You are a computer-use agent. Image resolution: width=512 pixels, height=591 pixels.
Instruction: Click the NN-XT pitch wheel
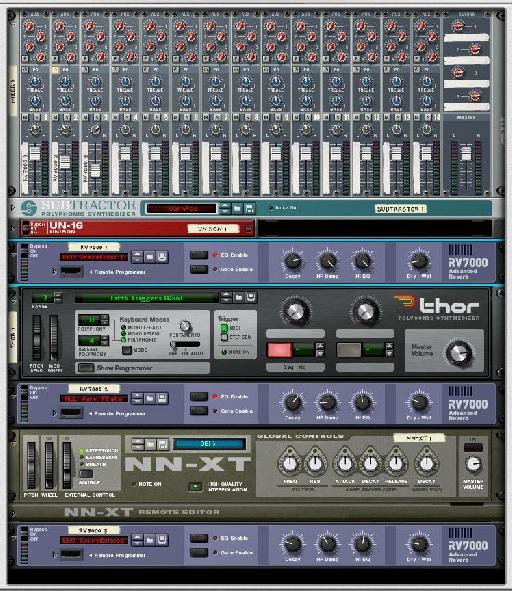coord(31,465)
